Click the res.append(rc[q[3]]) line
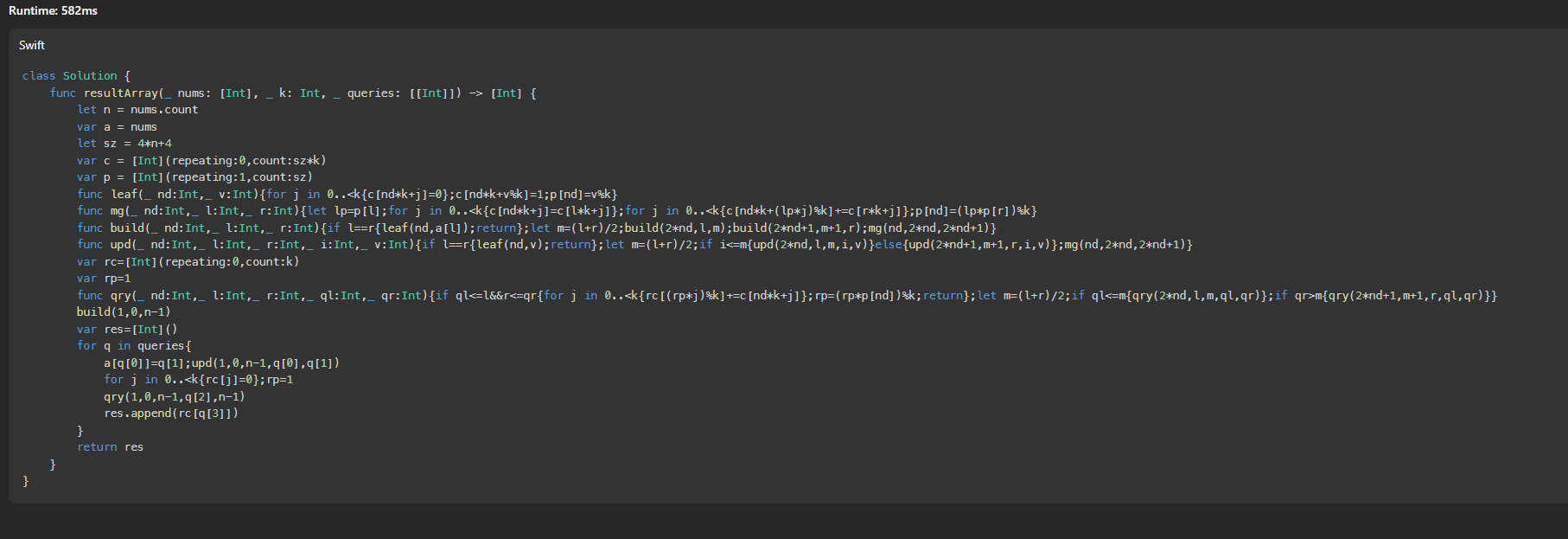 click(x=171, y=414)
